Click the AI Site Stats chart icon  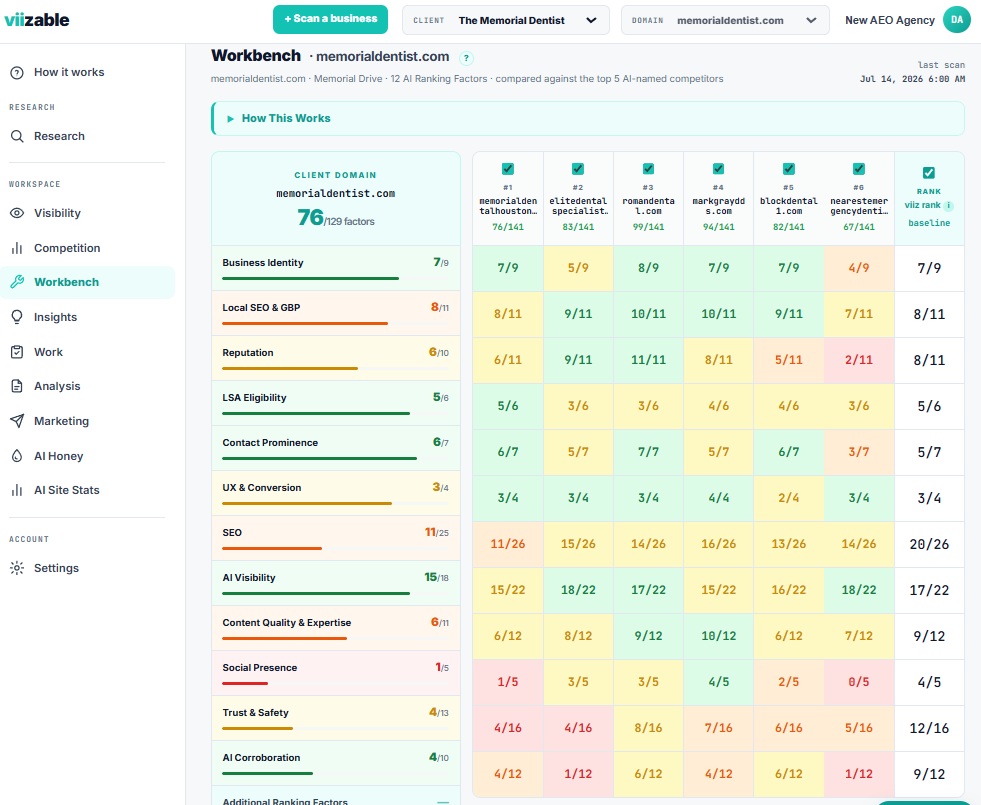pos(18,490)
